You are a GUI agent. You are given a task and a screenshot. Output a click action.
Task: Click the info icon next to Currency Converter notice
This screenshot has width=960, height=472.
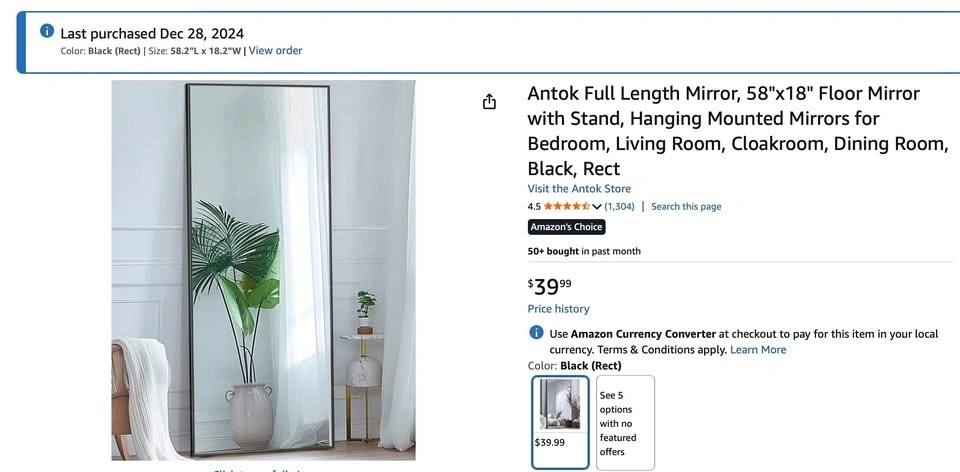536,332
